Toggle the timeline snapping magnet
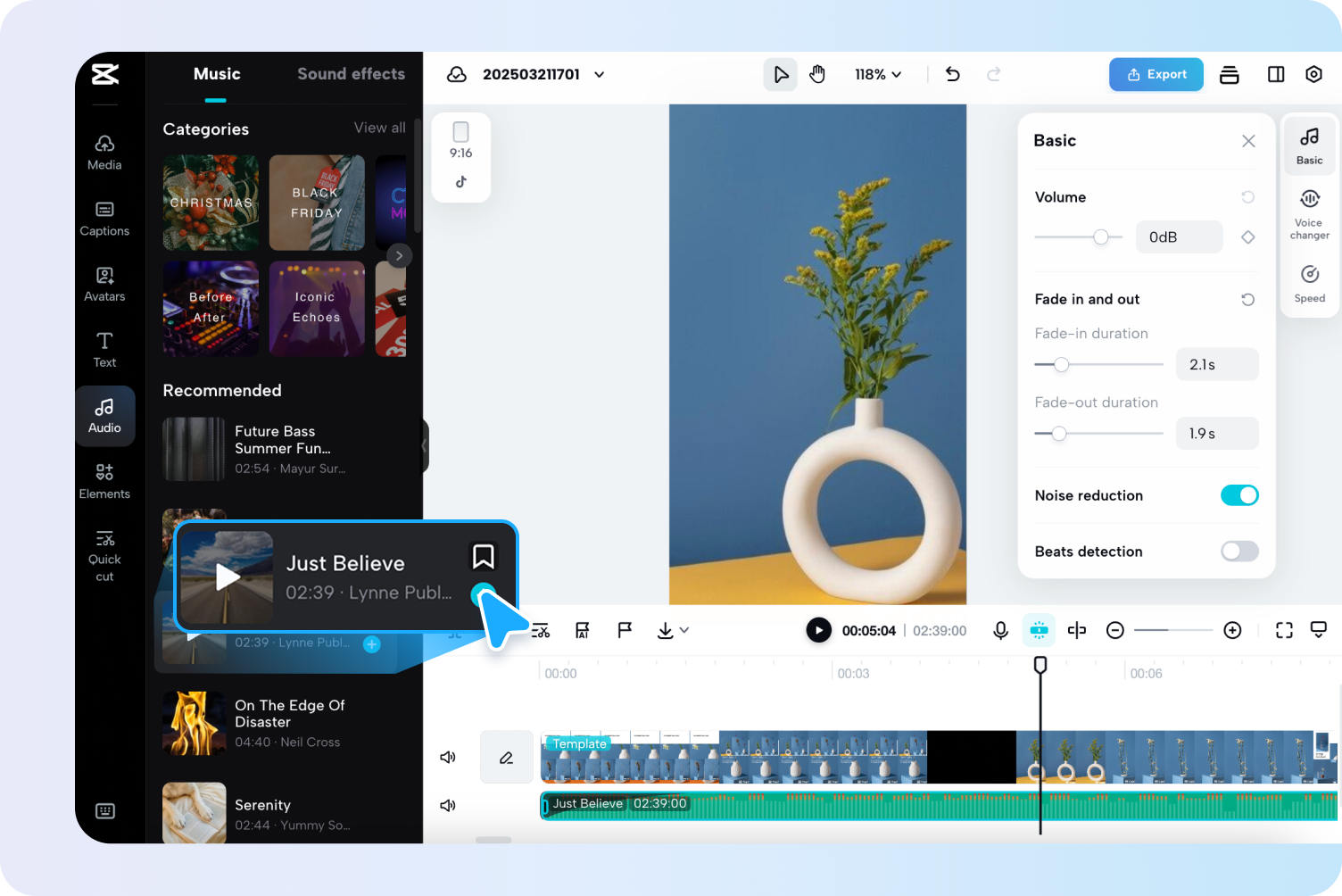This screenshot has width=1342, height=896. (x=1039, y=630)
